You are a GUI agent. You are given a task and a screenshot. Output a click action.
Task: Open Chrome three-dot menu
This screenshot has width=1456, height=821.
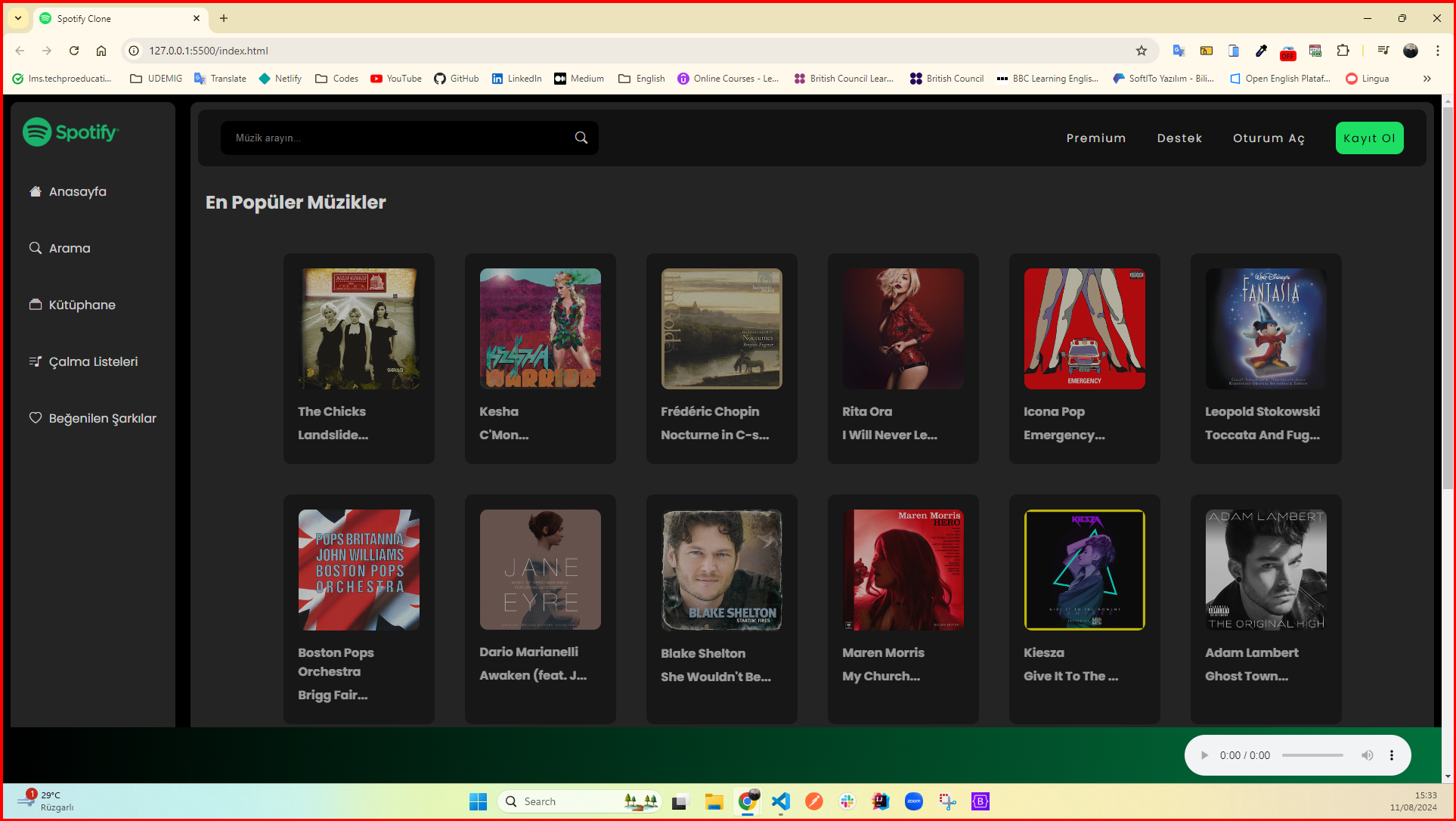click(1438, 51)
